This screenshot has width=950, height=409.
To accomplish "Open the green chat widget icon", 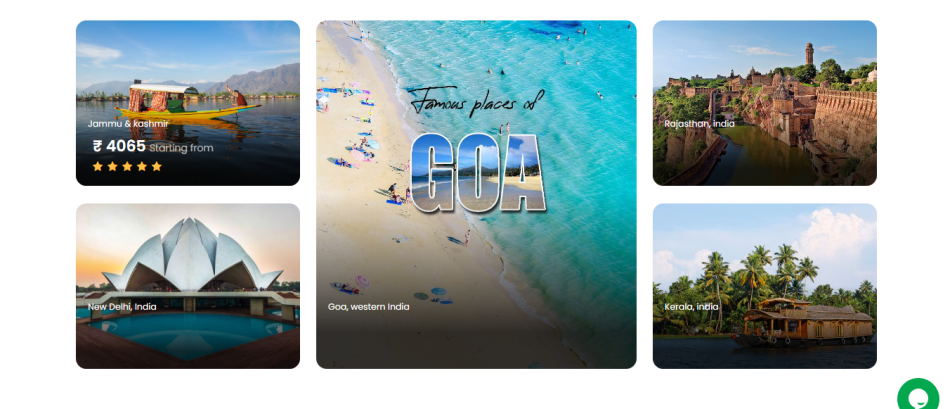I will tap(918, 394).
